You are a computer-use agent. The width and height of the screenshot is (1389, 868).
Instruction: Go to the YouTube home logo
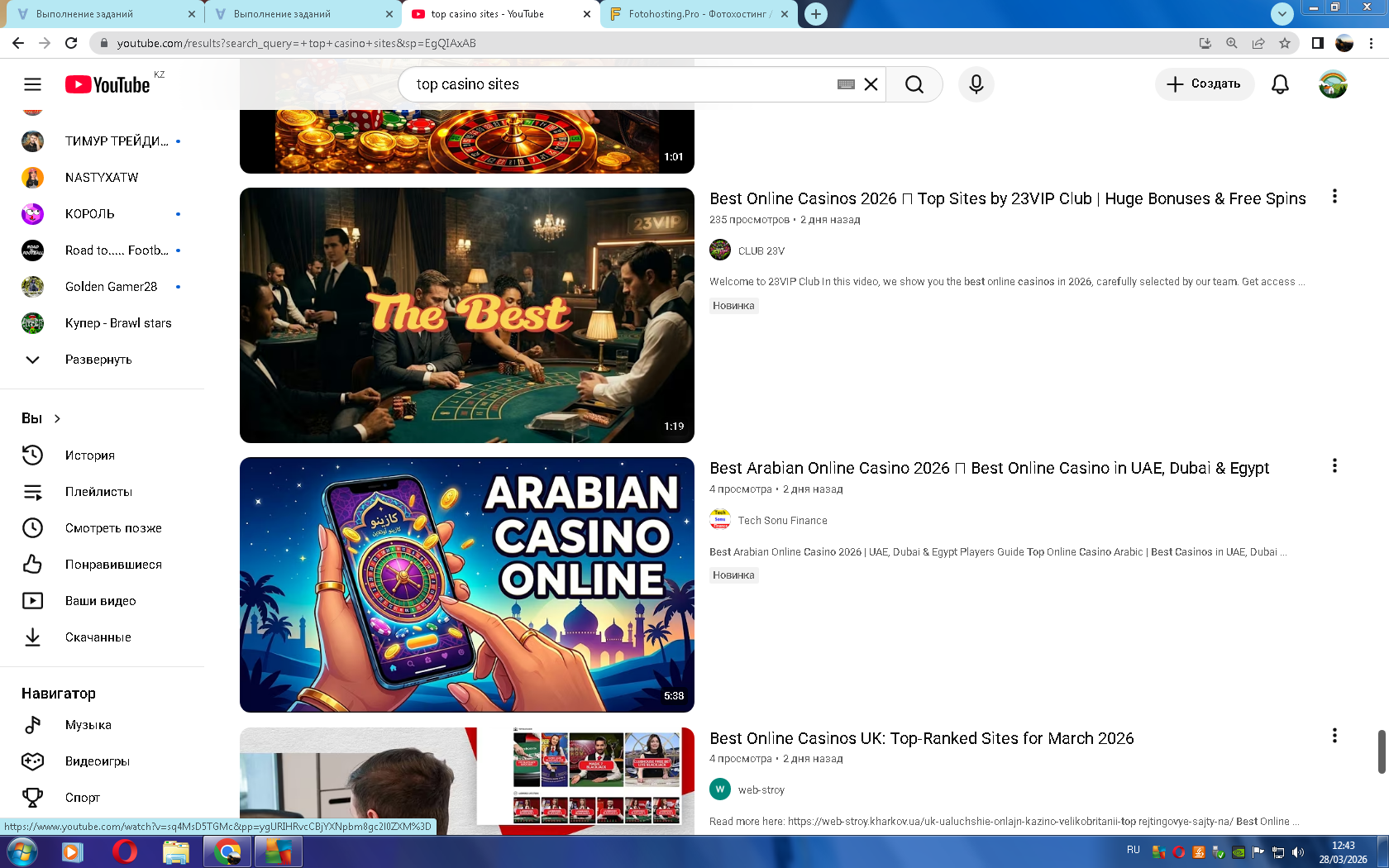[107, 84]
